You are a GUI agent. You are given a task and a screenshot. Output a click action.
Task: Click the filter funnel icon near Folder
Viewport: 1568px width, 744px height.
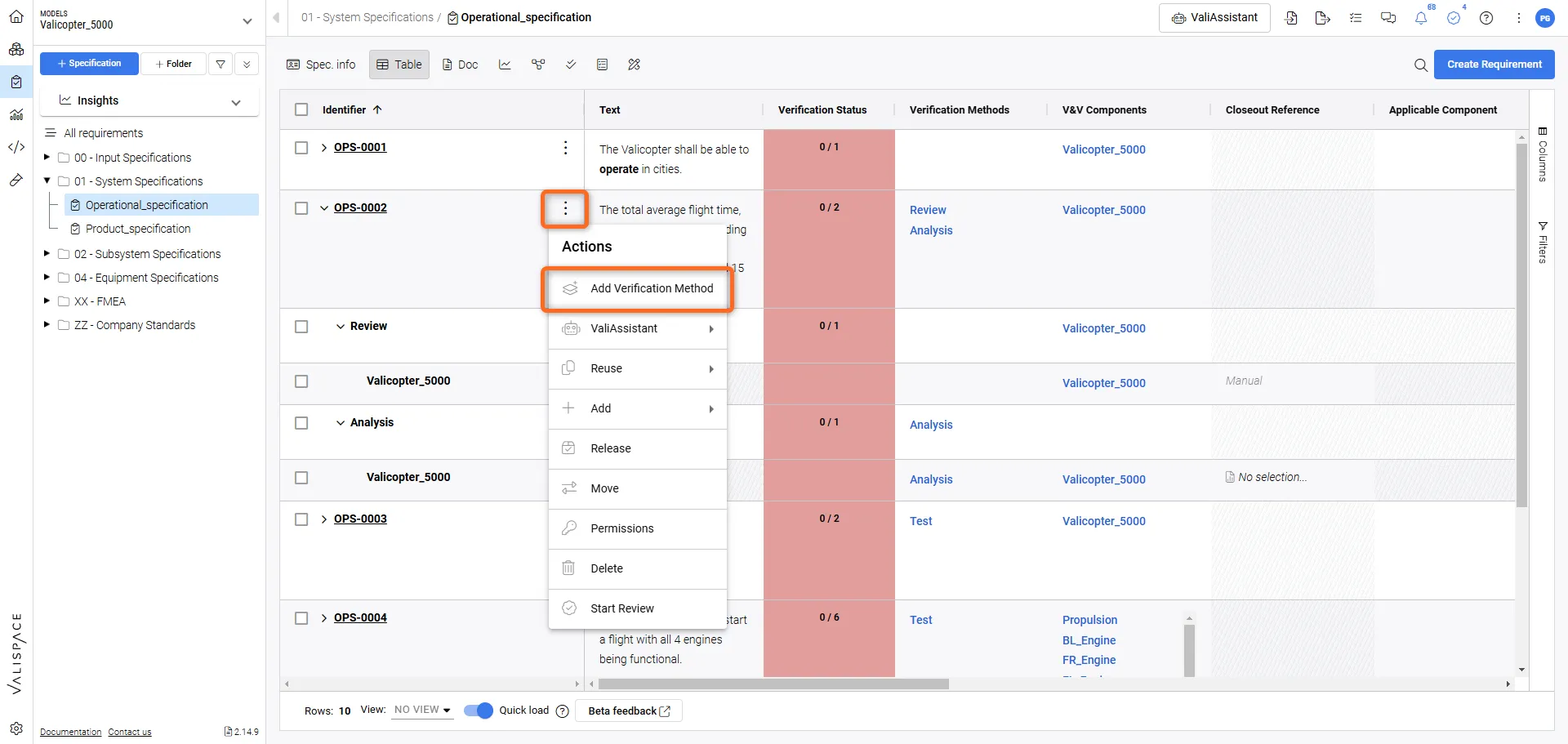point(220,64)
